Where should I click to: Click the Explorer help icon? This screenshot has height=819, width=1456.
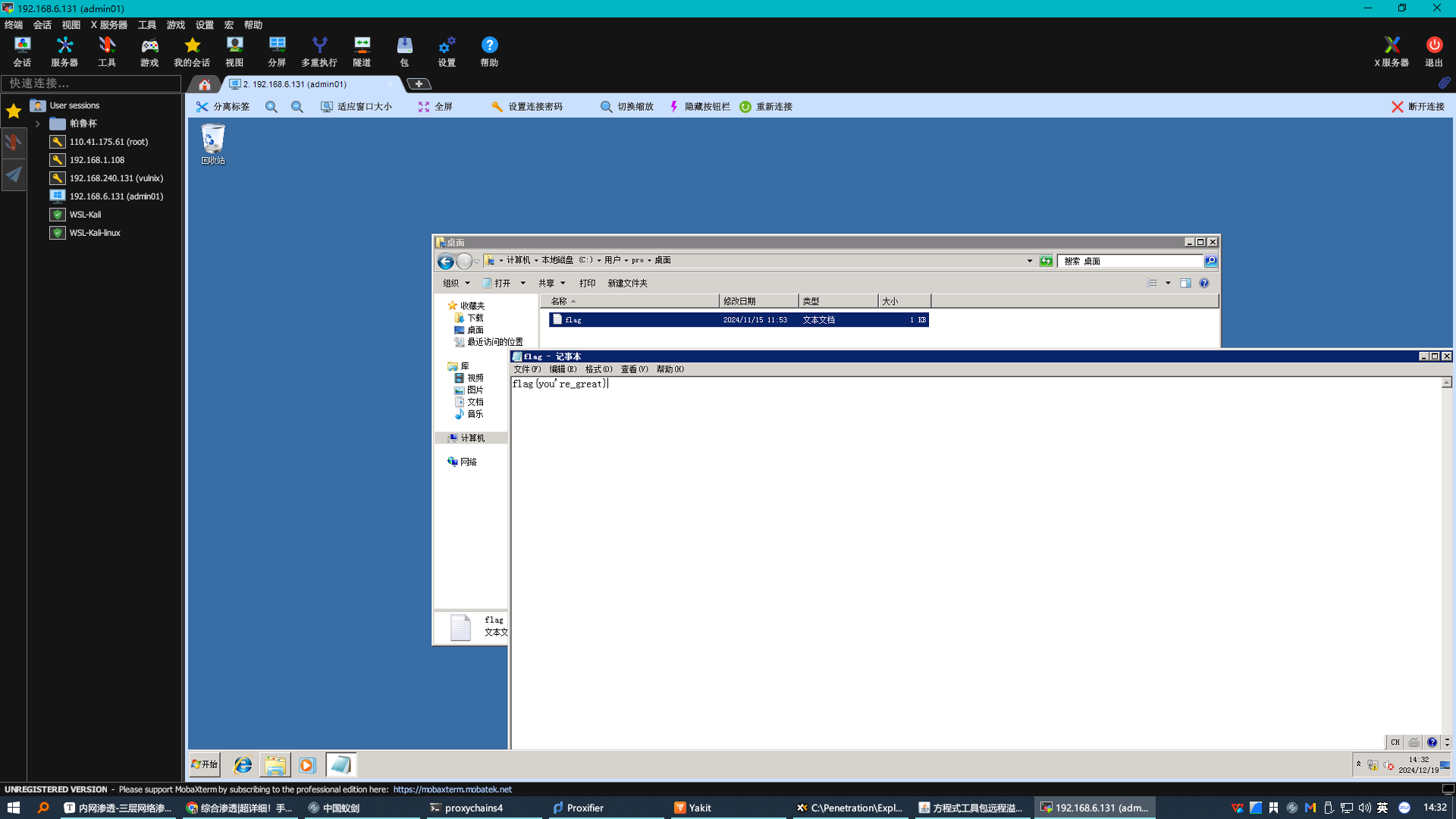pos(1203,283)
